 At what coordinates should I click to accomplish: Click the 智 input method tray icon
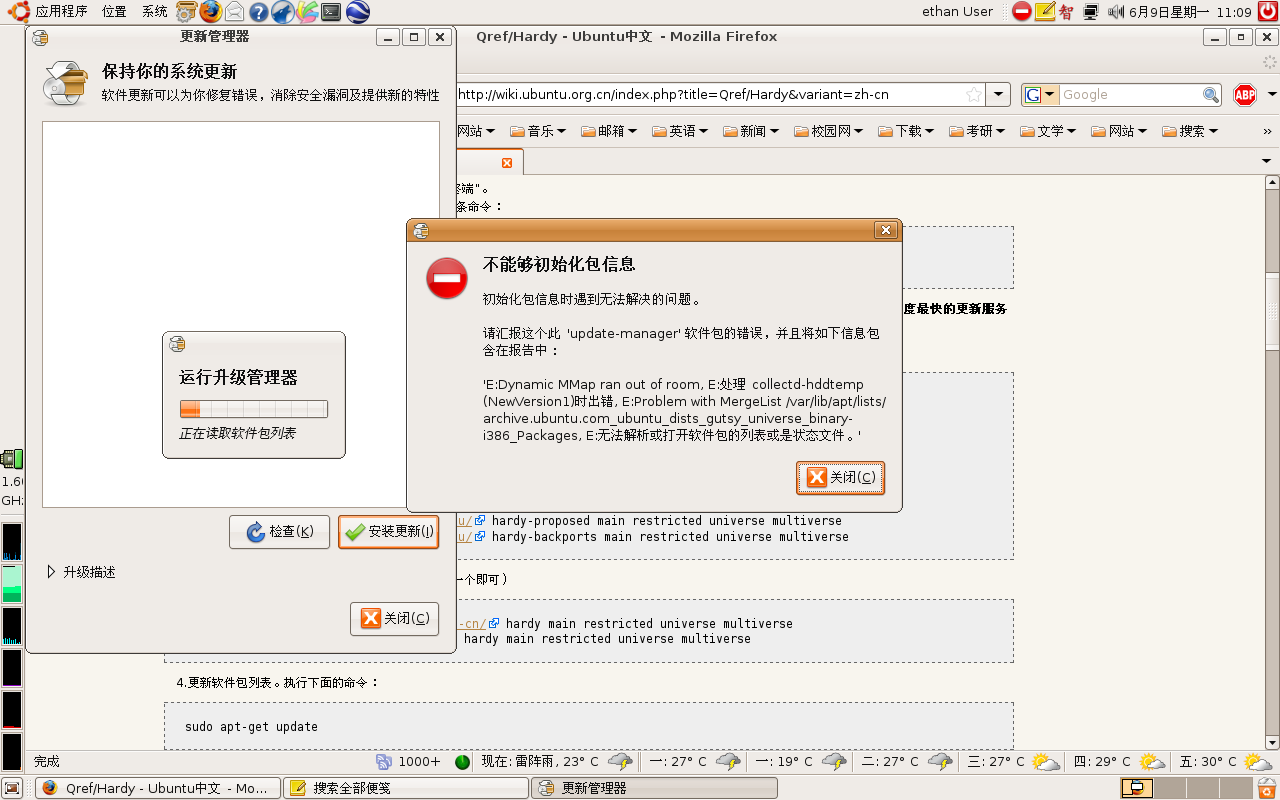click(1067, 12)
